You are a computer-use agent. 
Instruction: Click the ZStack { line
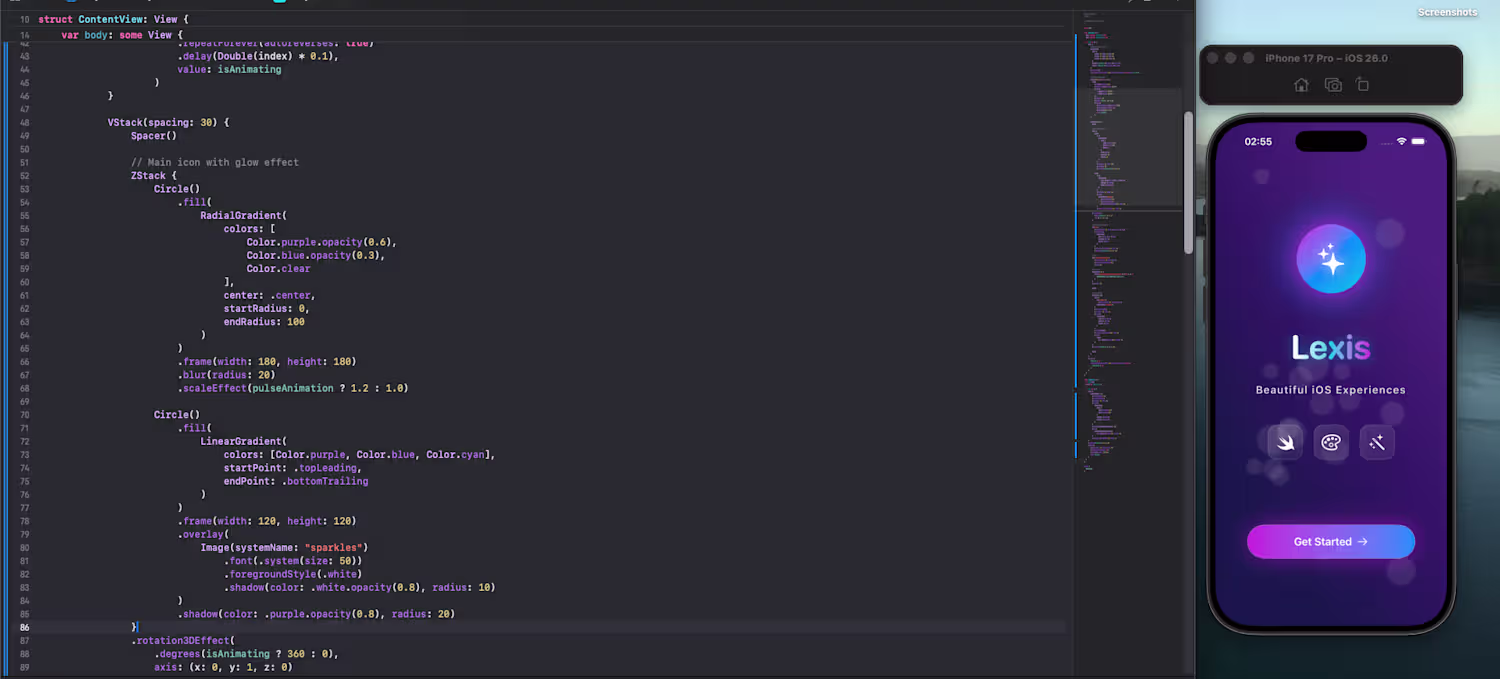[x=153, y=175]
